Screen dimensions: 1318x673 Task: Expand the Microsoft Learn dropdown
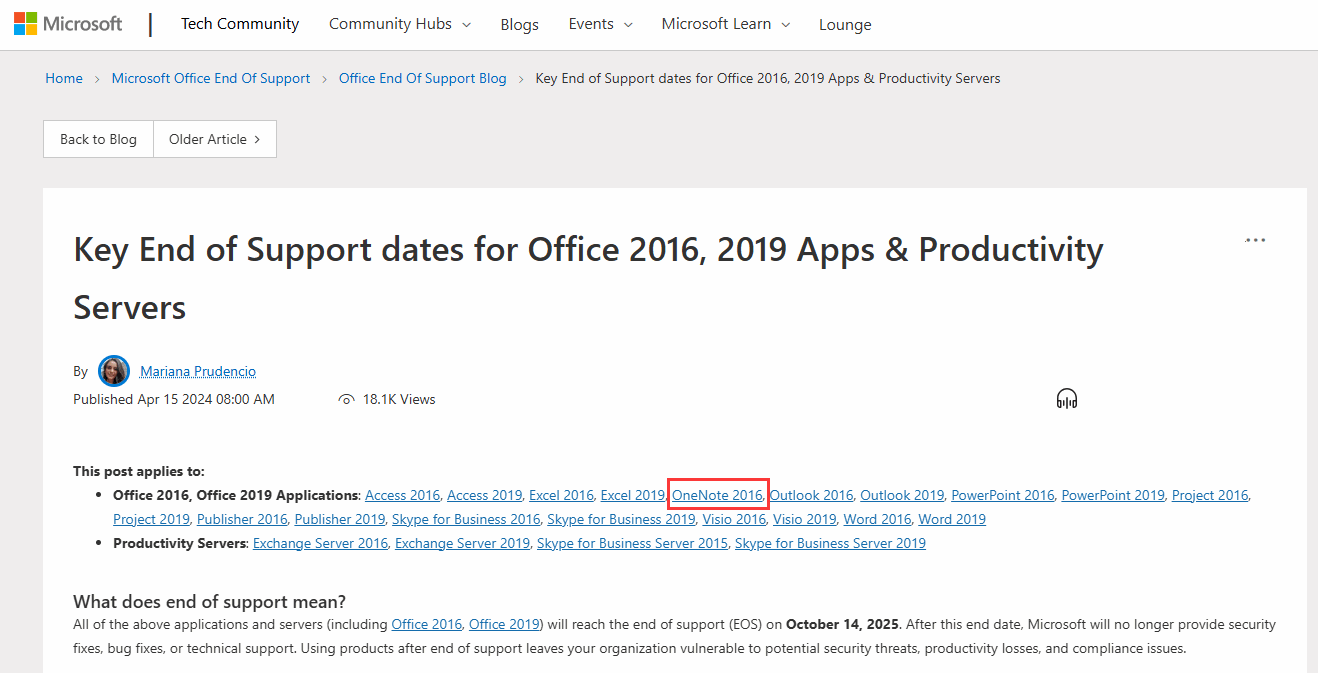726,24
